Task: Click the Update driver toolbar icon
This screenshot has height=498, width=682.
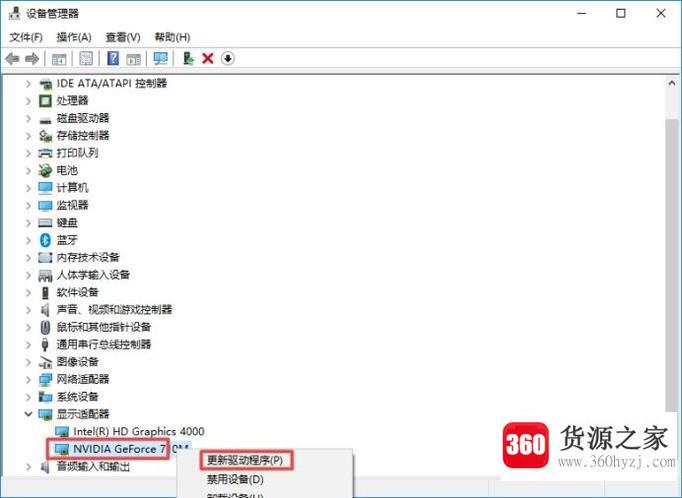Action: [x=188, y=58]
